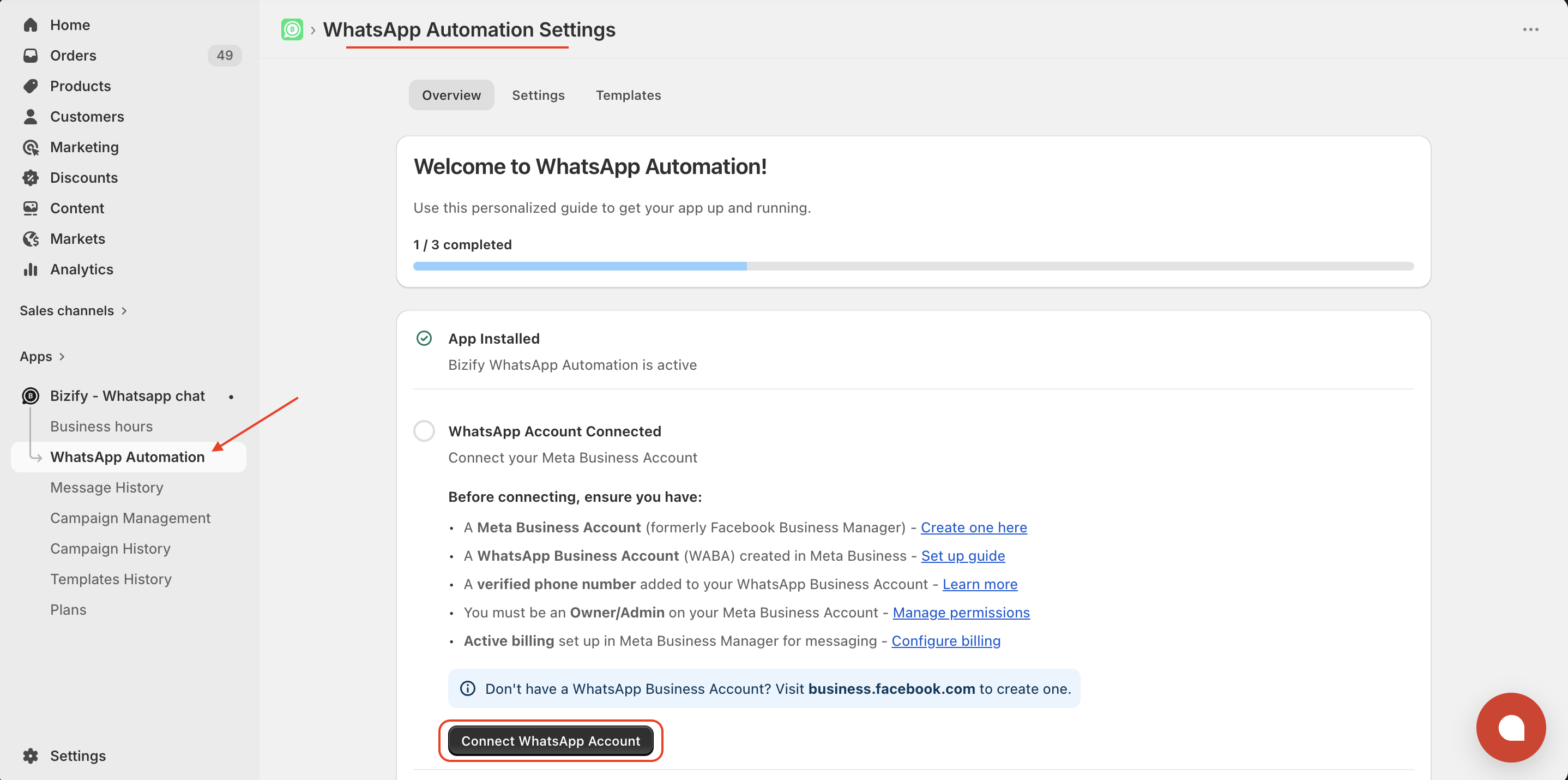Viewport: 1568px width, 780px height.
Task: Open Message History in the sidebar
Action: pos(106,487)
